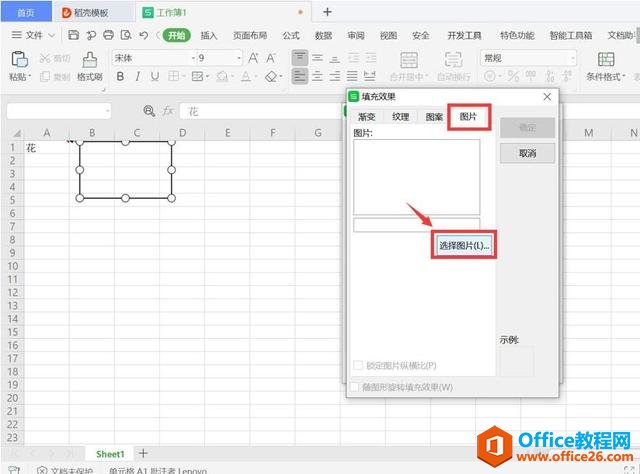Click the formula bar showing 花

(260, 111)
